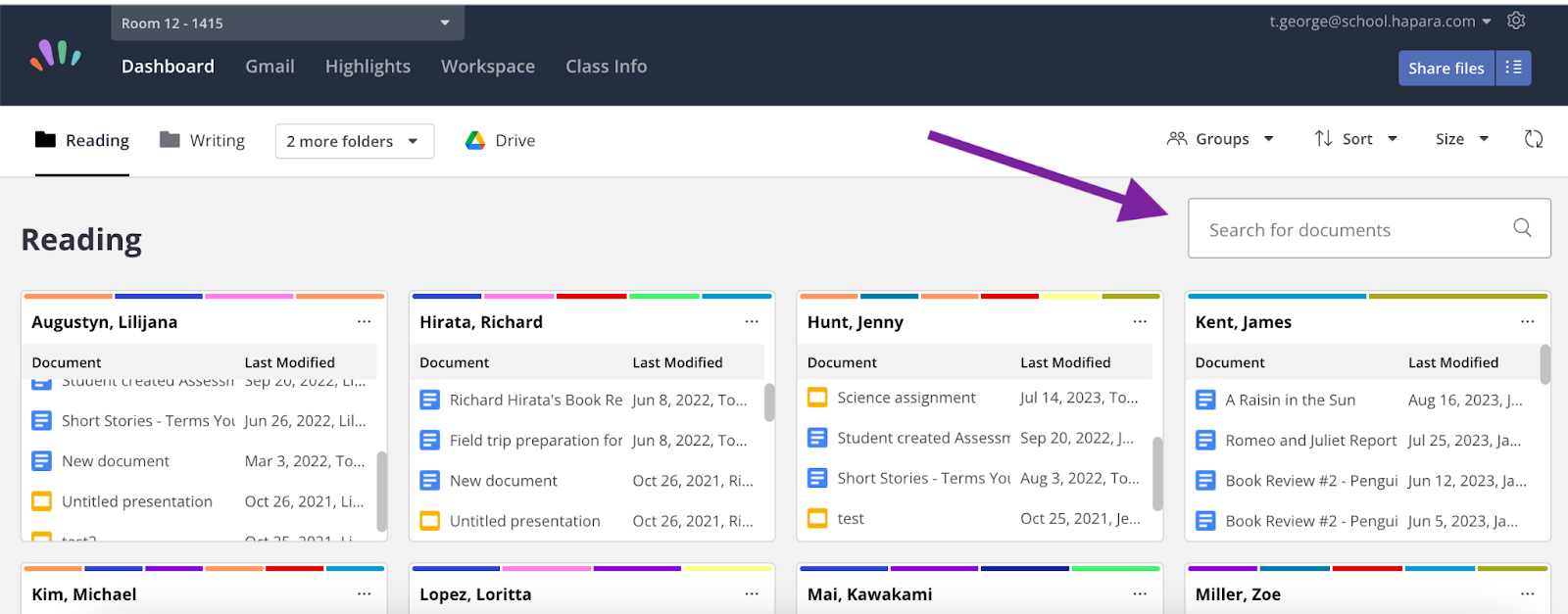This screenshot has width=1568, height=614.
Task: Click the slides icon for Science assignment
Action: [817, 398]
